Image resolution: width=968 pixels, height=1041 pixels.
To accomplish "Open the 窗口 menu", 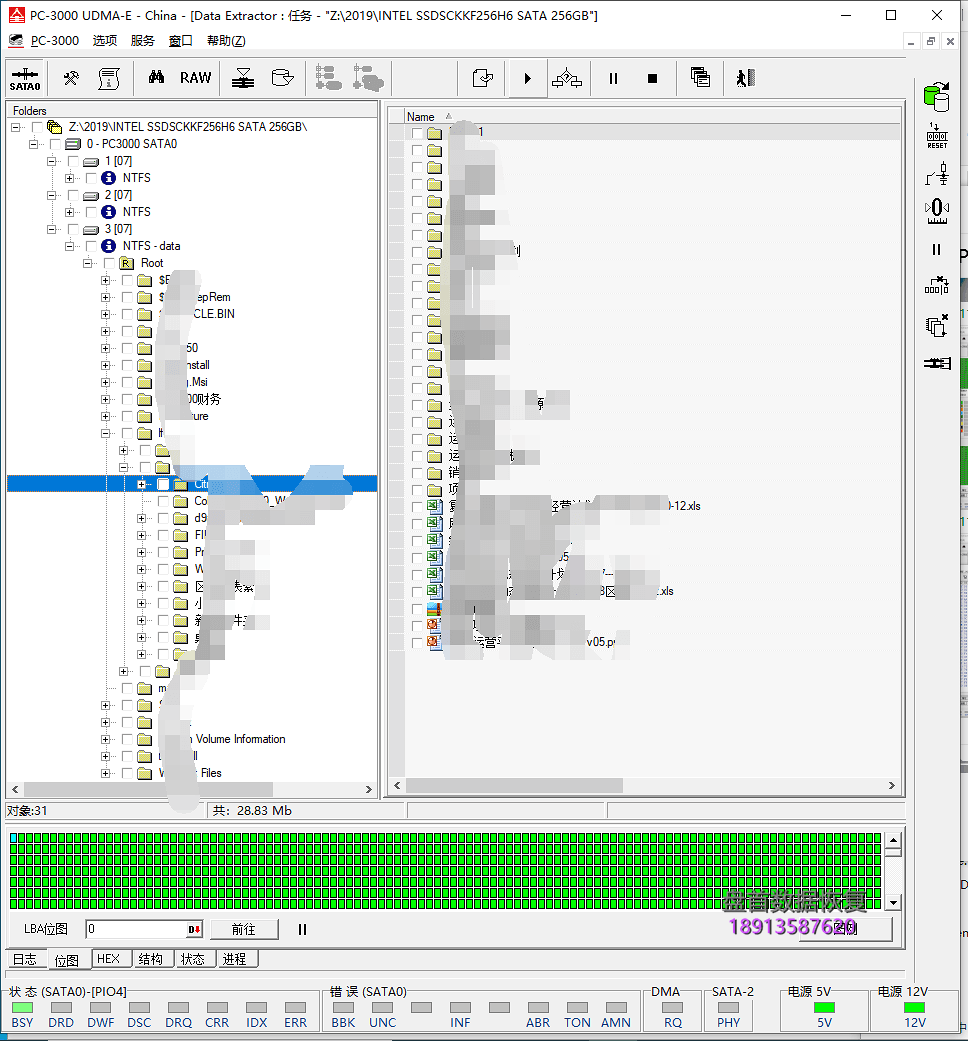I will pos(180,40).
